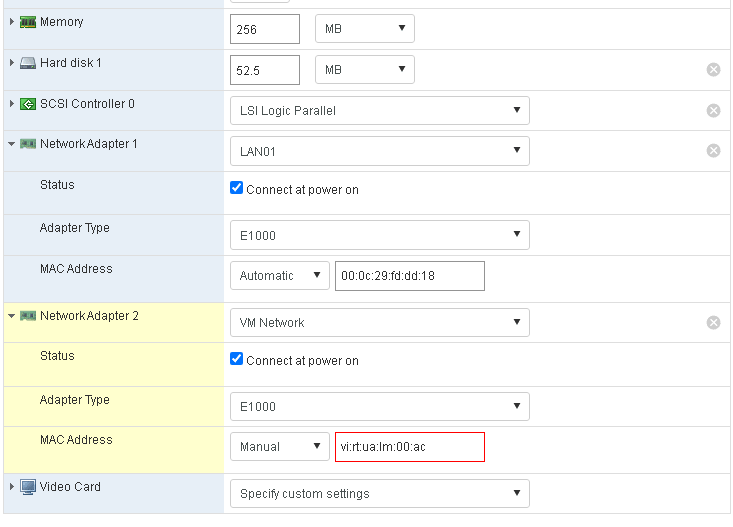This screenshot has height=527, width=733.
Task: Open the Manual MAC address mode dropdown
Action: pyautogui.click(x=280, y=447)
